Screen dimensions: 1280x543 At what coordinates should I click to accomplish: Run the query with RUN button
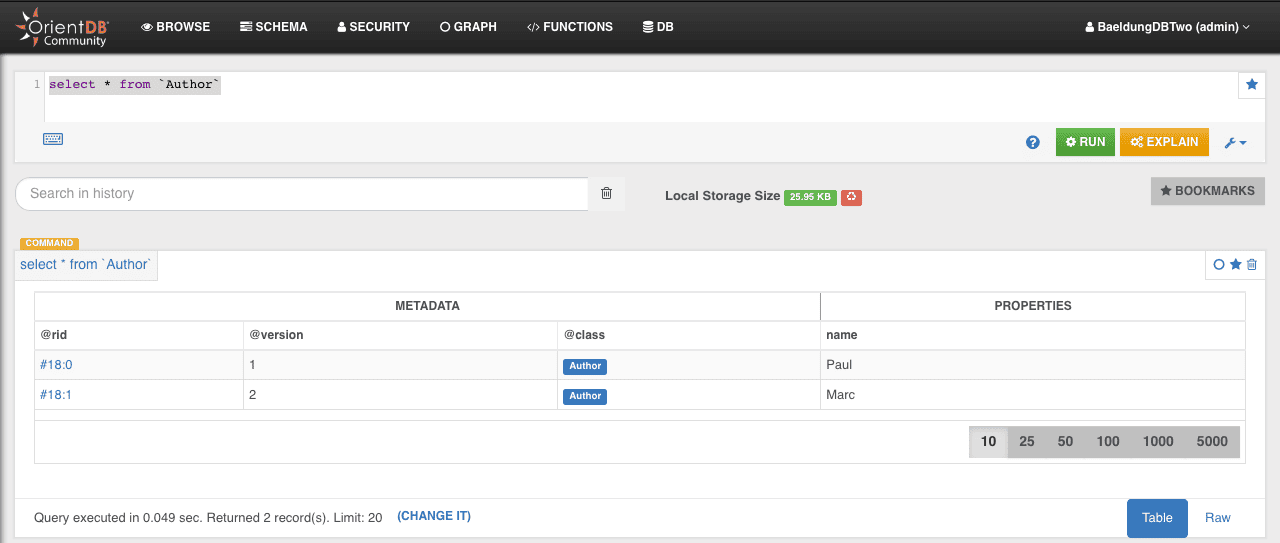click(x=1085, y=142)
